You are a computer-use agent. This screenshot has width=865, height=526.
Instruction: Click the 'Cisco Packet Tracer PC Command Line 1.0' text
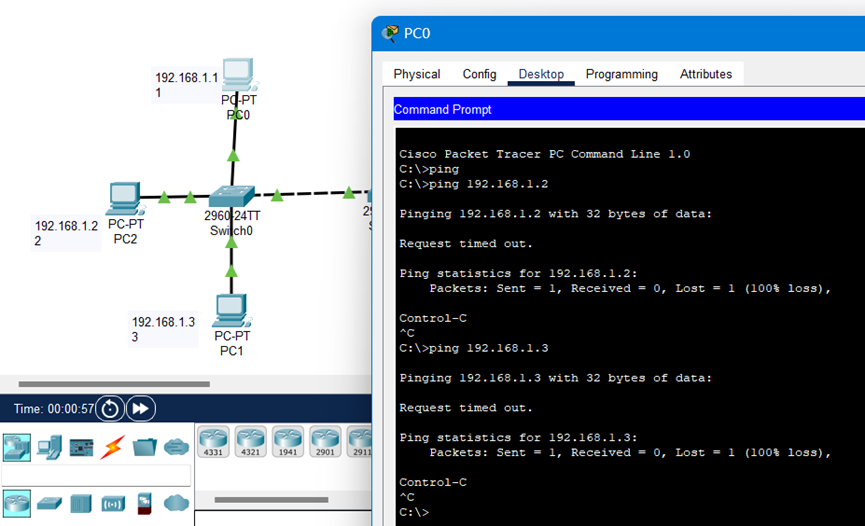544,154
